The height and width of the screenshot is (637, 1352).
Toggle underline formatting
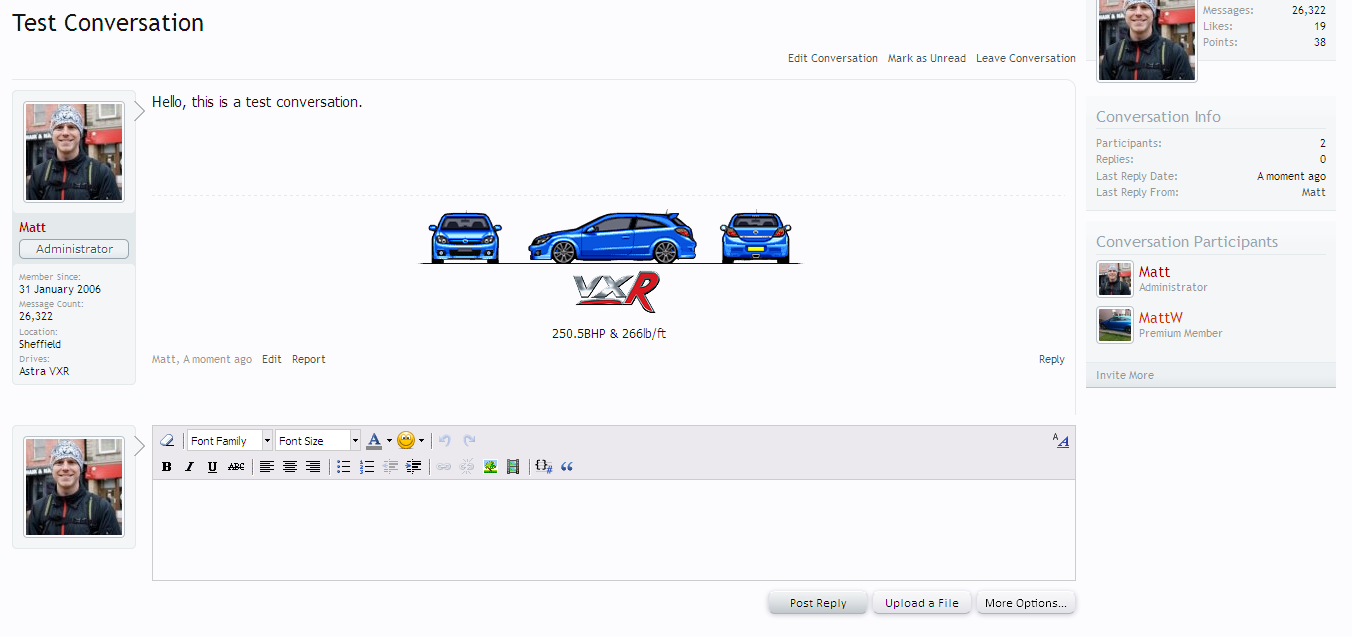pyautogui.click(x=212, y=466)
